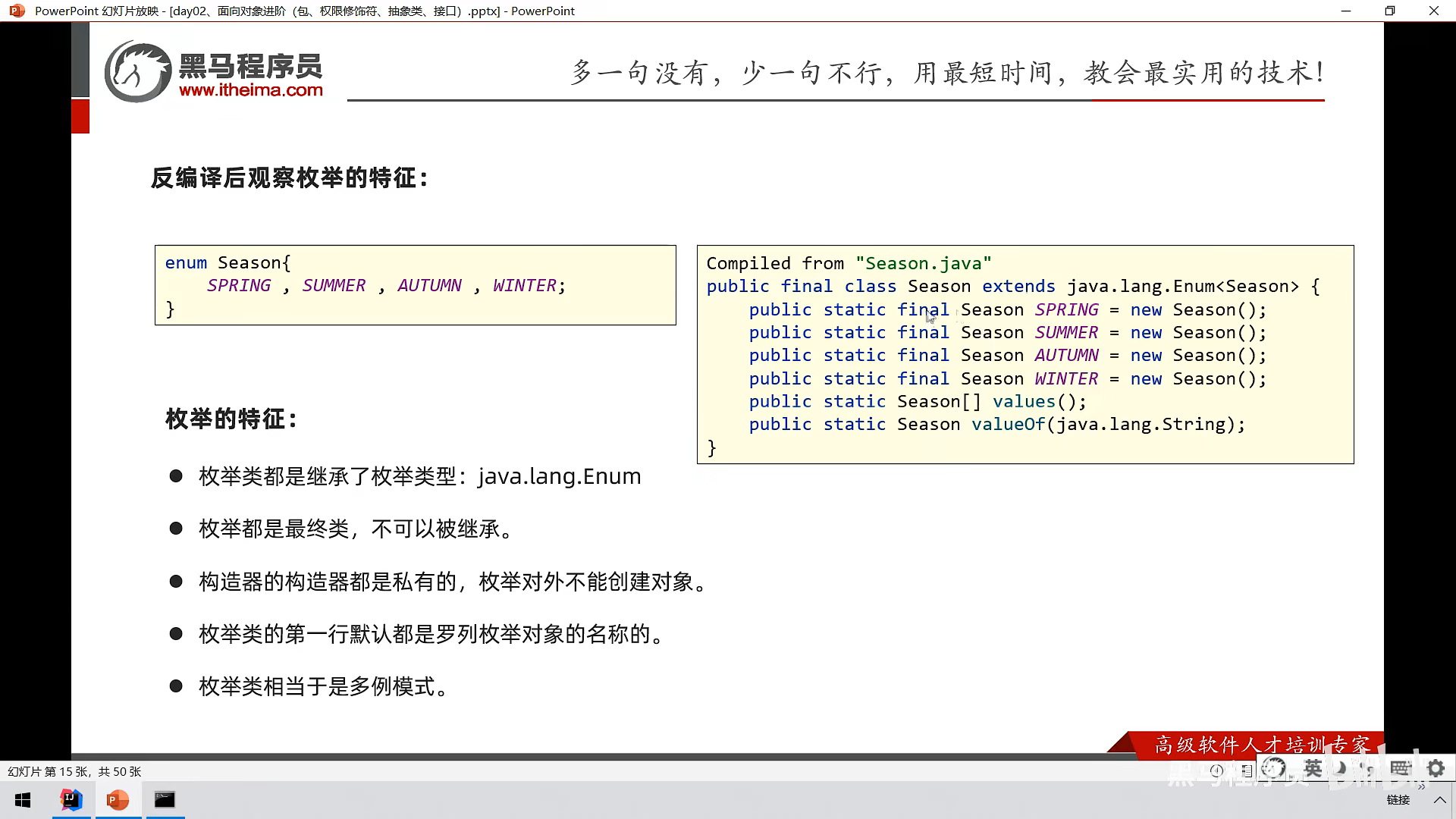Click the previous slide arrow in status bar
1456x819 pixels.
[1216, 770]
